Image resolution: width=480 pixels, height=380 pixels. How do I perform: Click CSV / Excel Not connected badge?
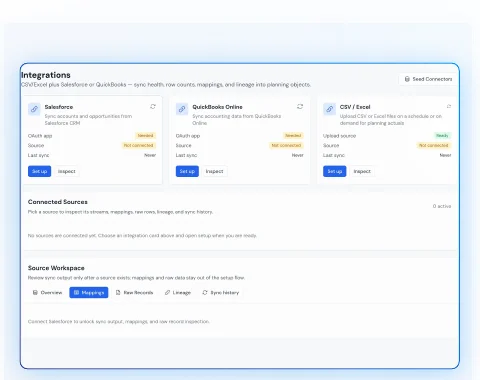click(434, 145)
